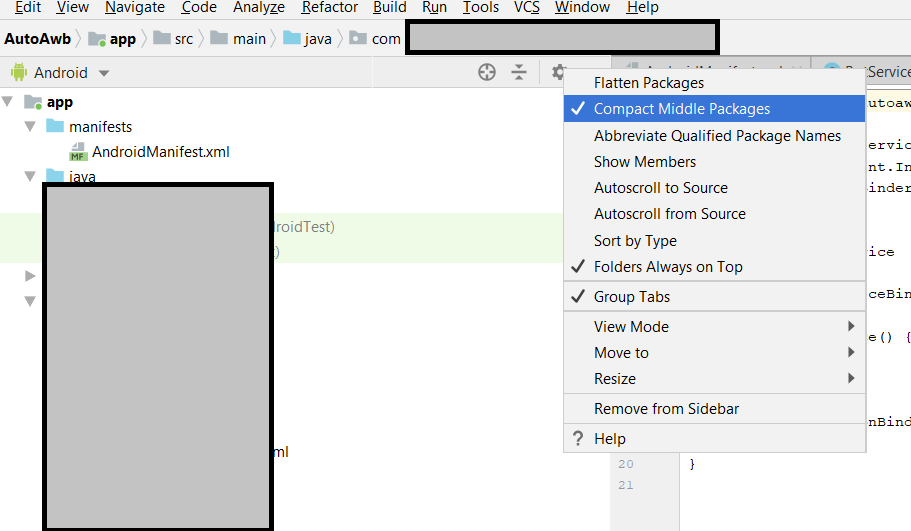
Task: Enable Flatten Packages option
Action: point(715,82)
